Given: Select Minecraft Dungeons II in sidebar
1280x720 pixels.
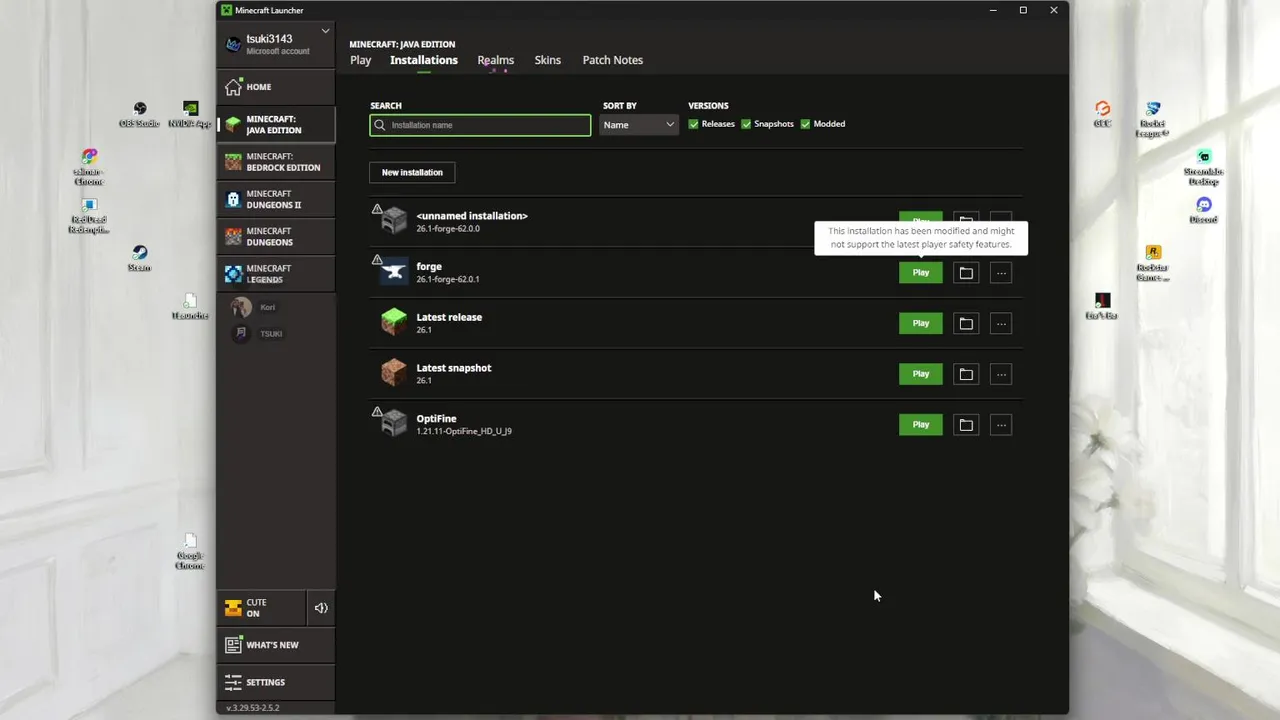Looking at the screenshot, I should coord(276,199).
